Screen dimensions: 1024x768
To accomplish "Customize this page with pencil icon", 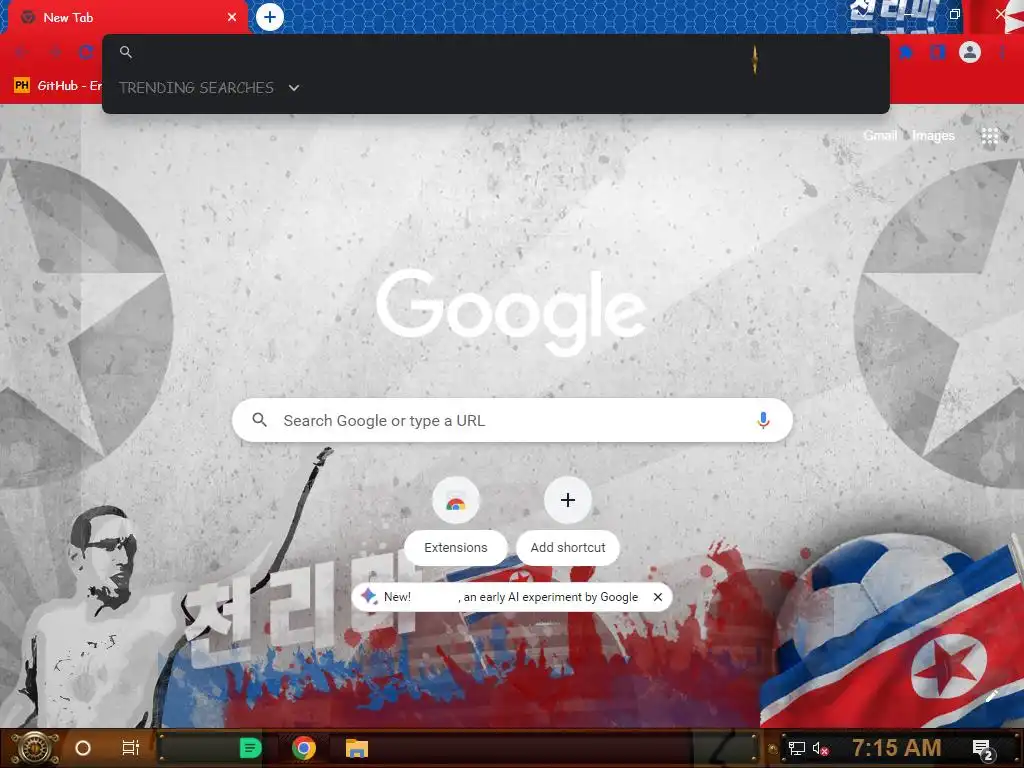I will [992, 696].
